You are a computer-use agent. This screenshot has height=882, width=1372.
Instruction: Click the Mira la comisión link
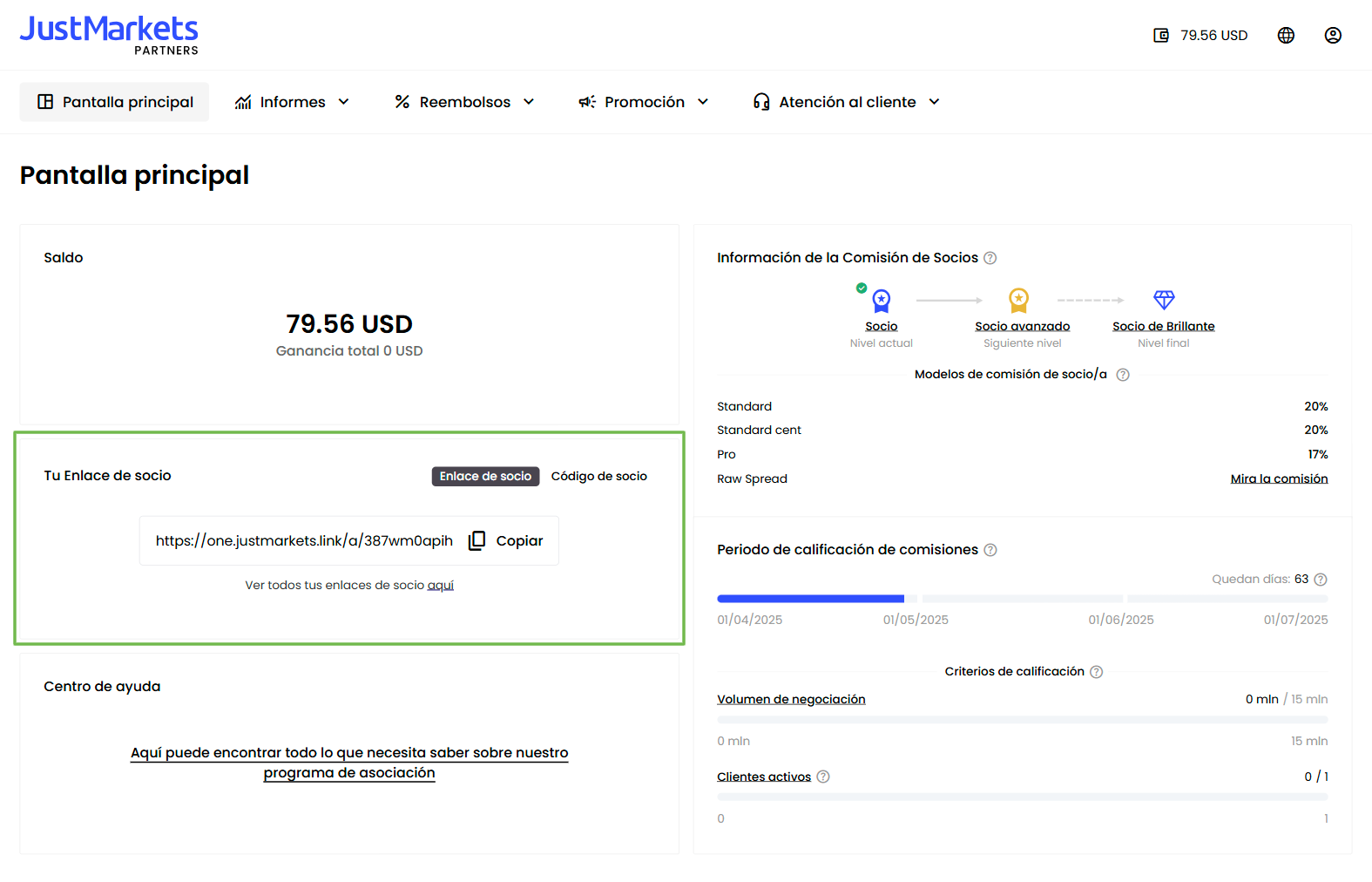(x=1279, y=478)
